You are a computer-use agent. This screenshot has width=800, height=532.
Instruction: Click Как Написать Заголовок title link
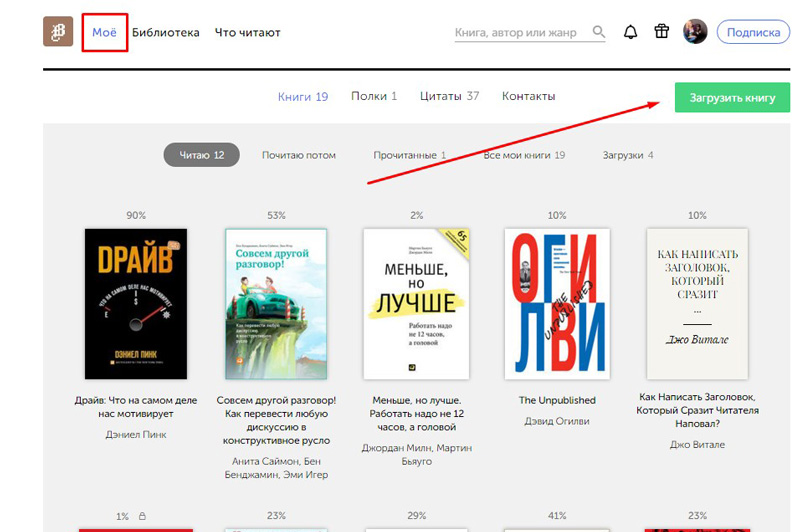tap(697, 410)
